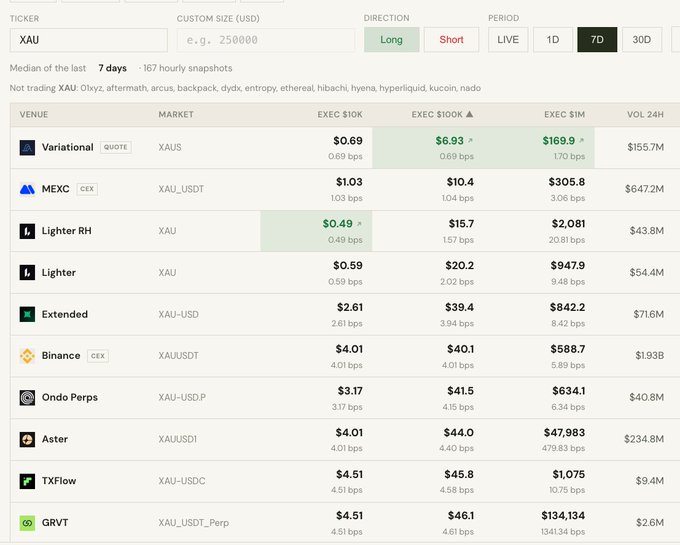Sort the table by MARKET column header
Image resolution: width=680 pixels, height=545 pixels.
176,114
